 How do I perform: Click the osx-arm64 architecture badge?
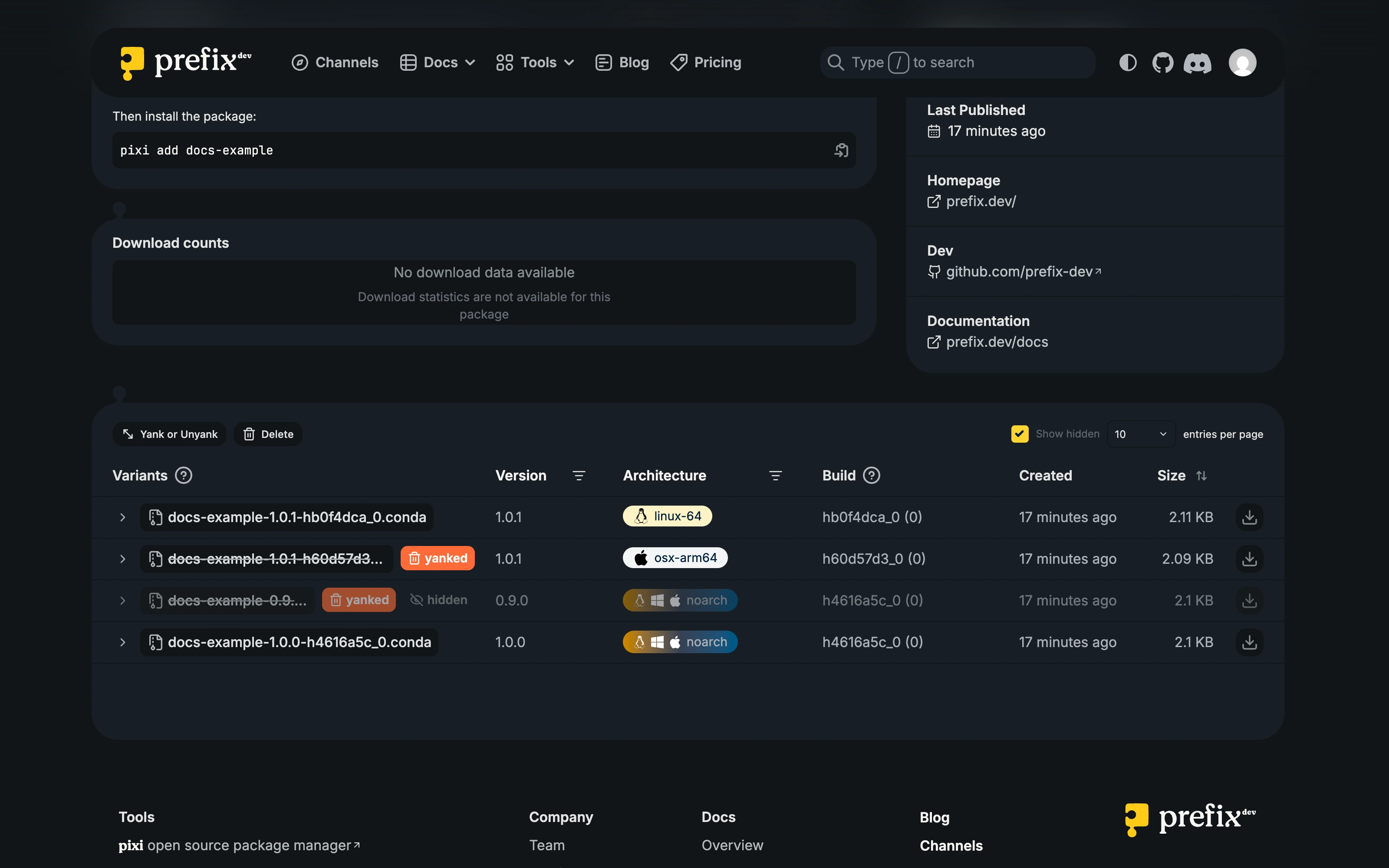tap(675, 558)
